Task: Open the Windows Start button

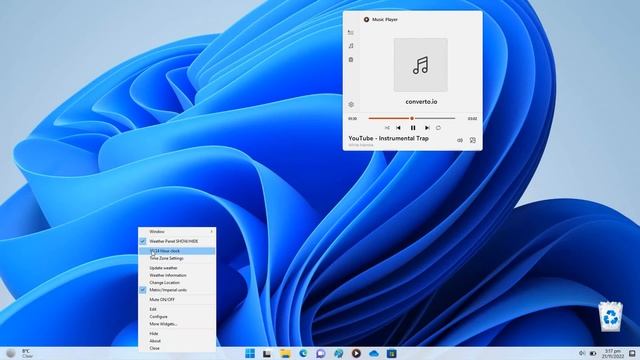Action: click(x=250, y=353)
